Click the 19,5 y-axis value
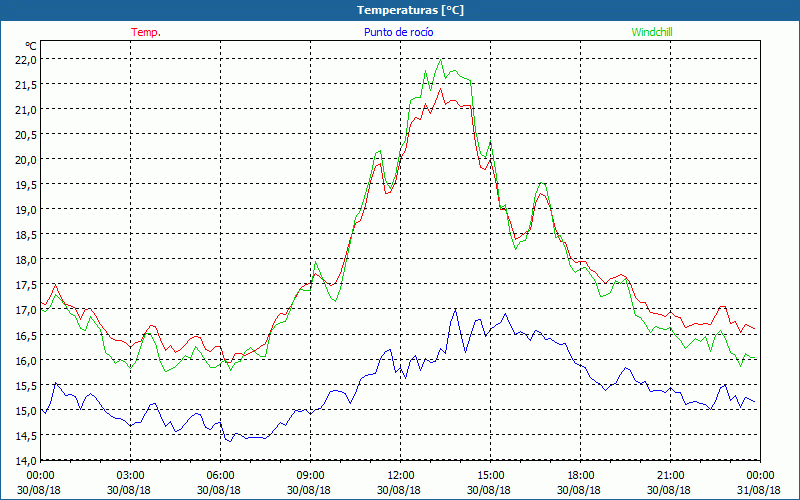The image size is (800, 500). click(x=26, y=185)
